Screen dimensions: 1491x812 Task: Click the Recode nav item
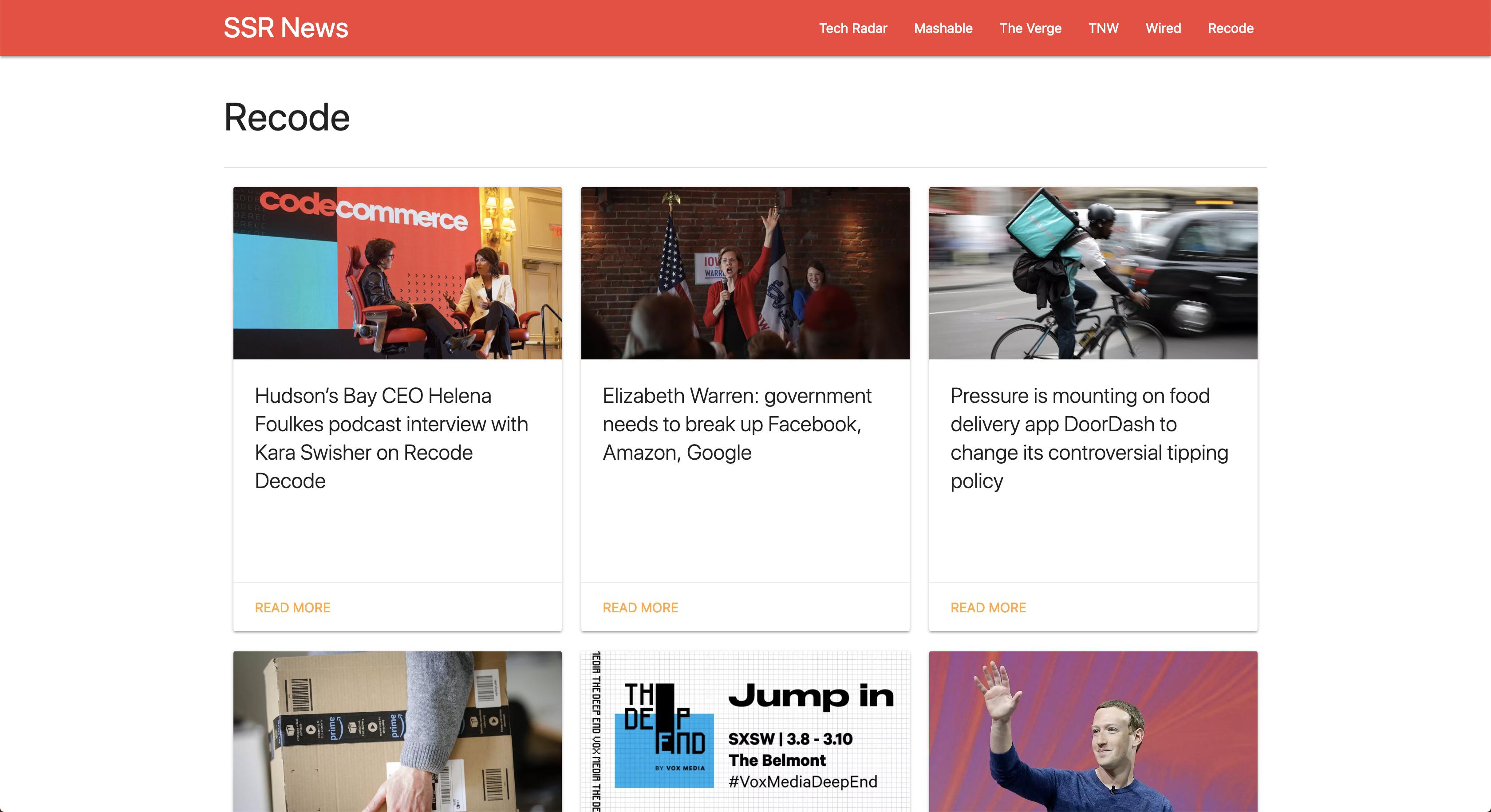pos(1231,28)
